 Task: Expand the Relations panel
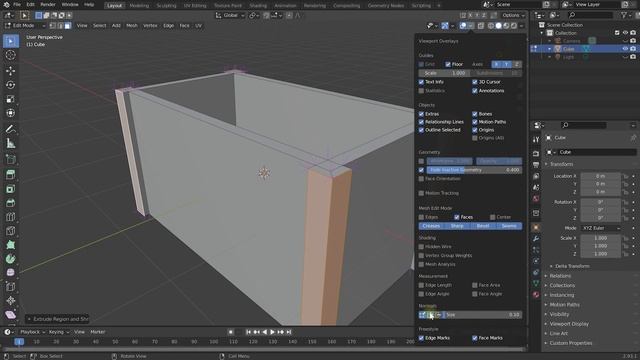(x=560, y=276)
